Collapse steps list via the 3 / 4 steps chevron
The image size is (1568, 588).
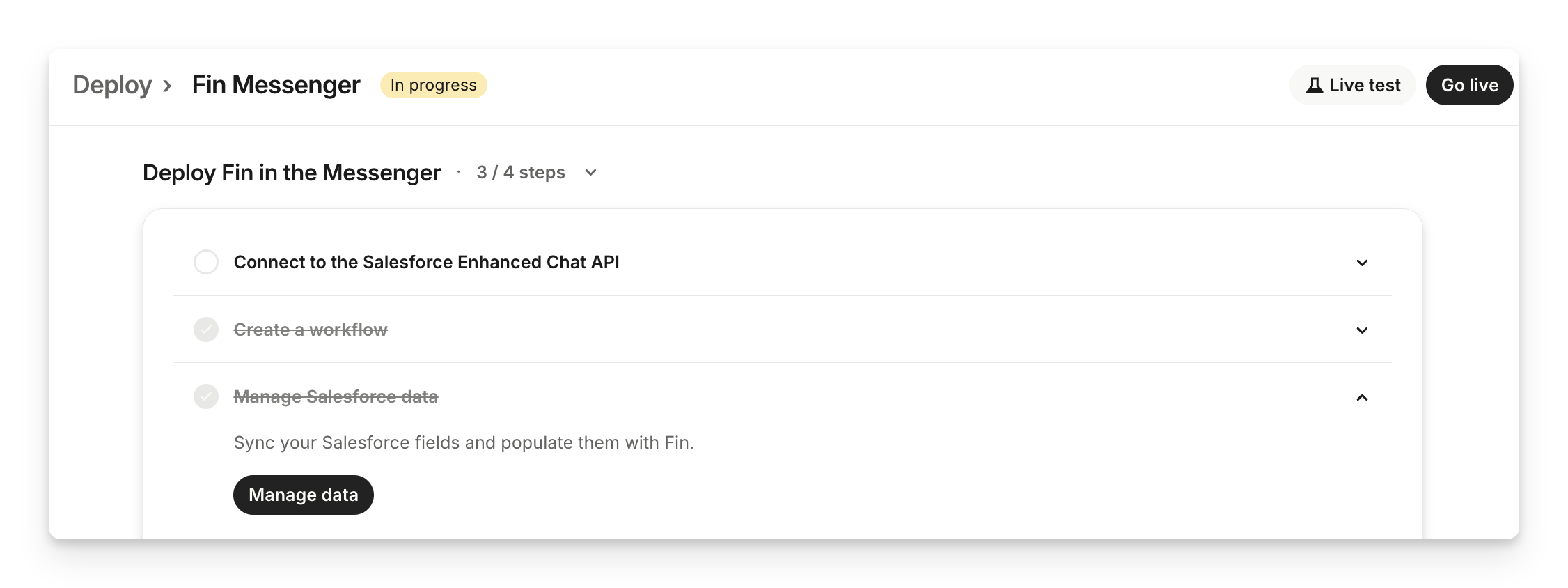590,173
